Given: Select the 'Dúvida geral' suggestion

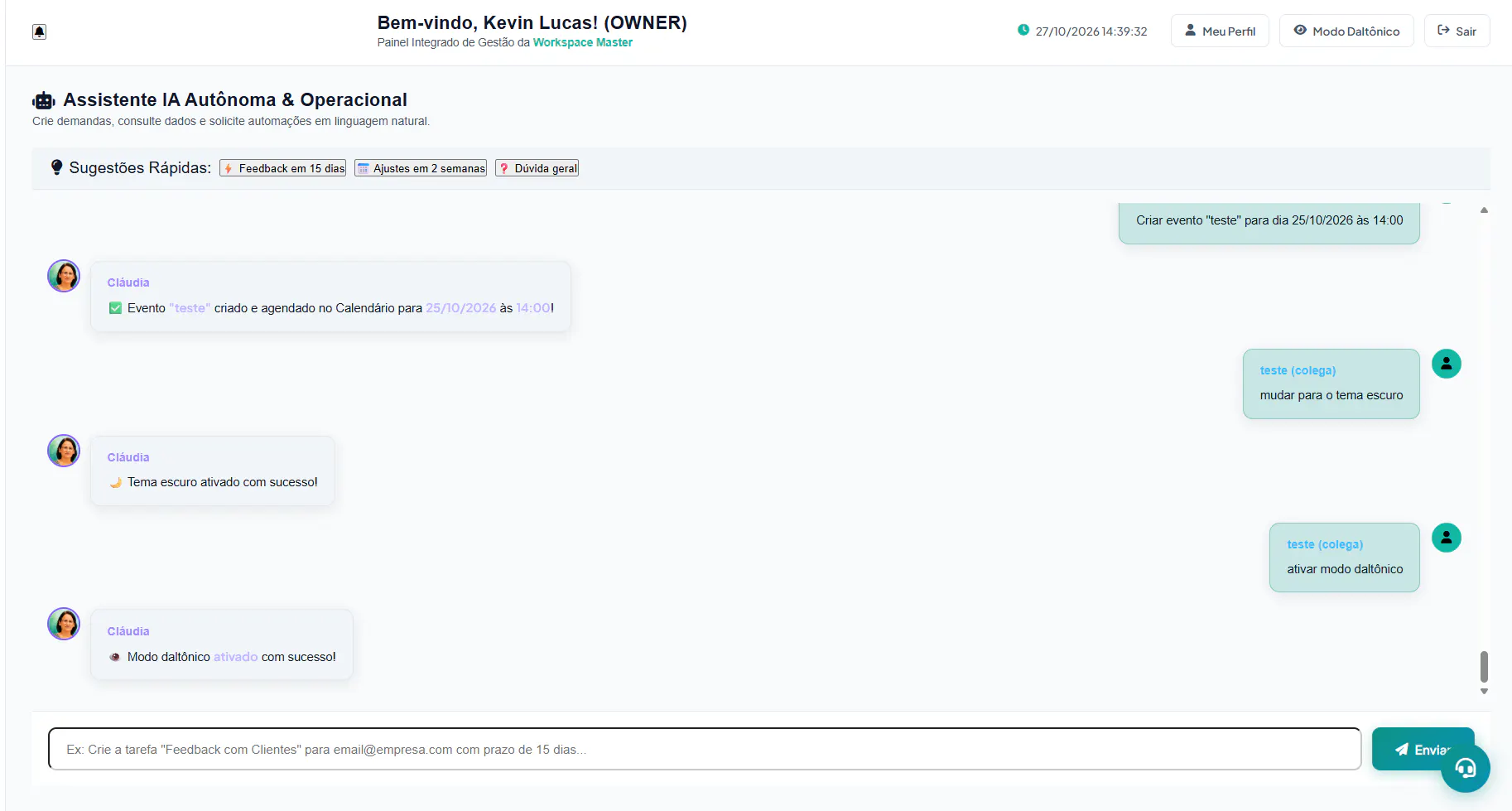Looking at the screenshot, I should point(537,168).
